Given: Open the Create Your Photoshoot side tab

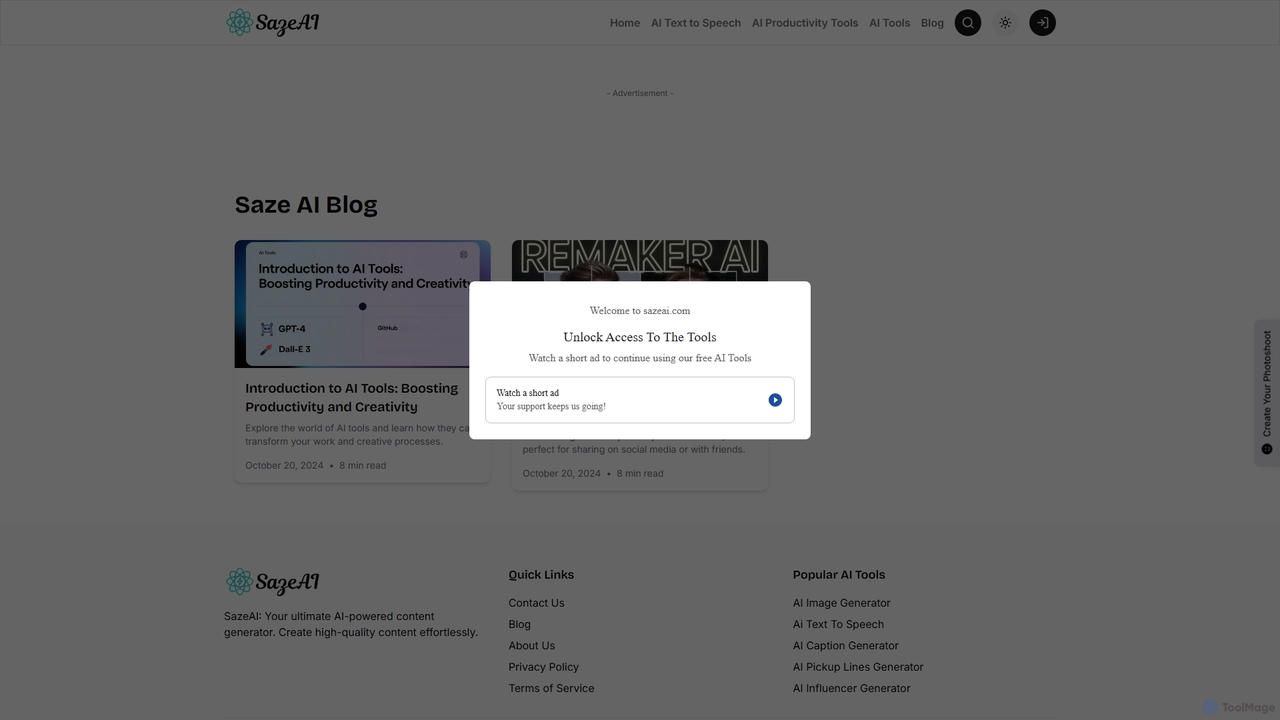Looking at the screenshot, I should coord(1267,392).
